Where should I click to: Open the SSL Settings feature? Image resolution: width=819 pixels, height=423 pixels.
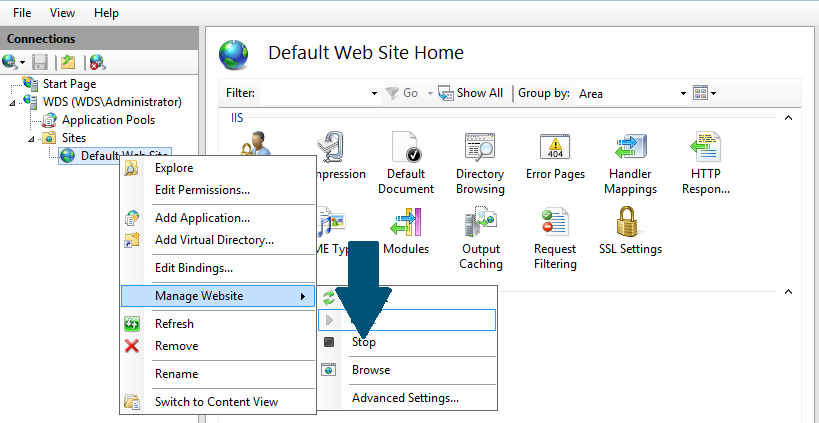click(630, 231)
